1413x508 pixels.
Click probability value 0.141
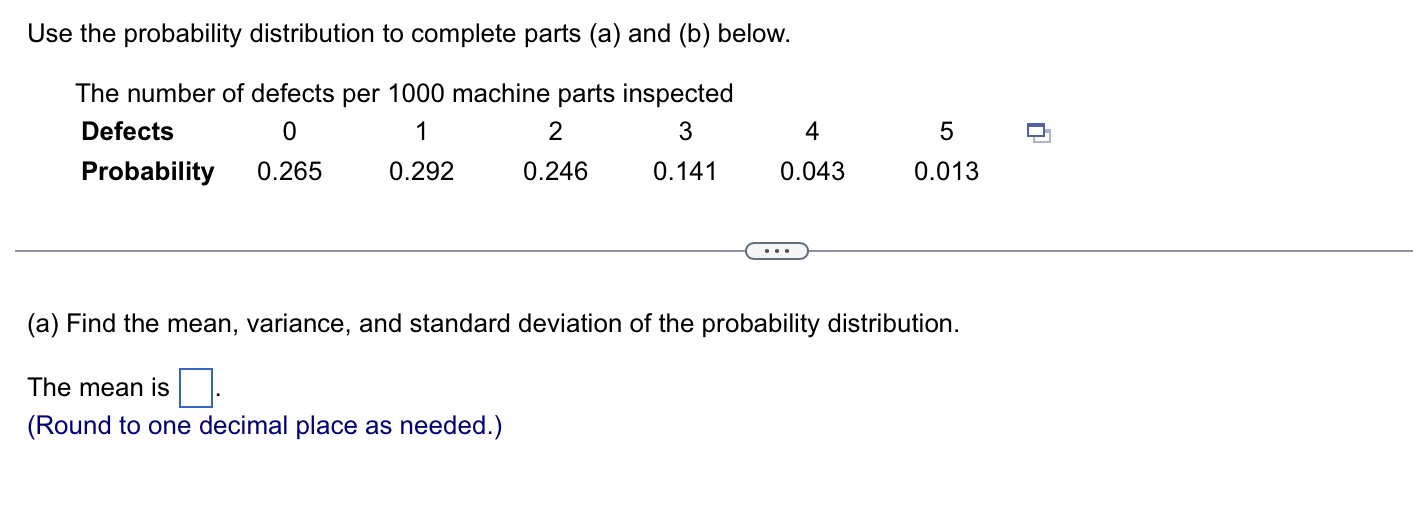(685, 172)
